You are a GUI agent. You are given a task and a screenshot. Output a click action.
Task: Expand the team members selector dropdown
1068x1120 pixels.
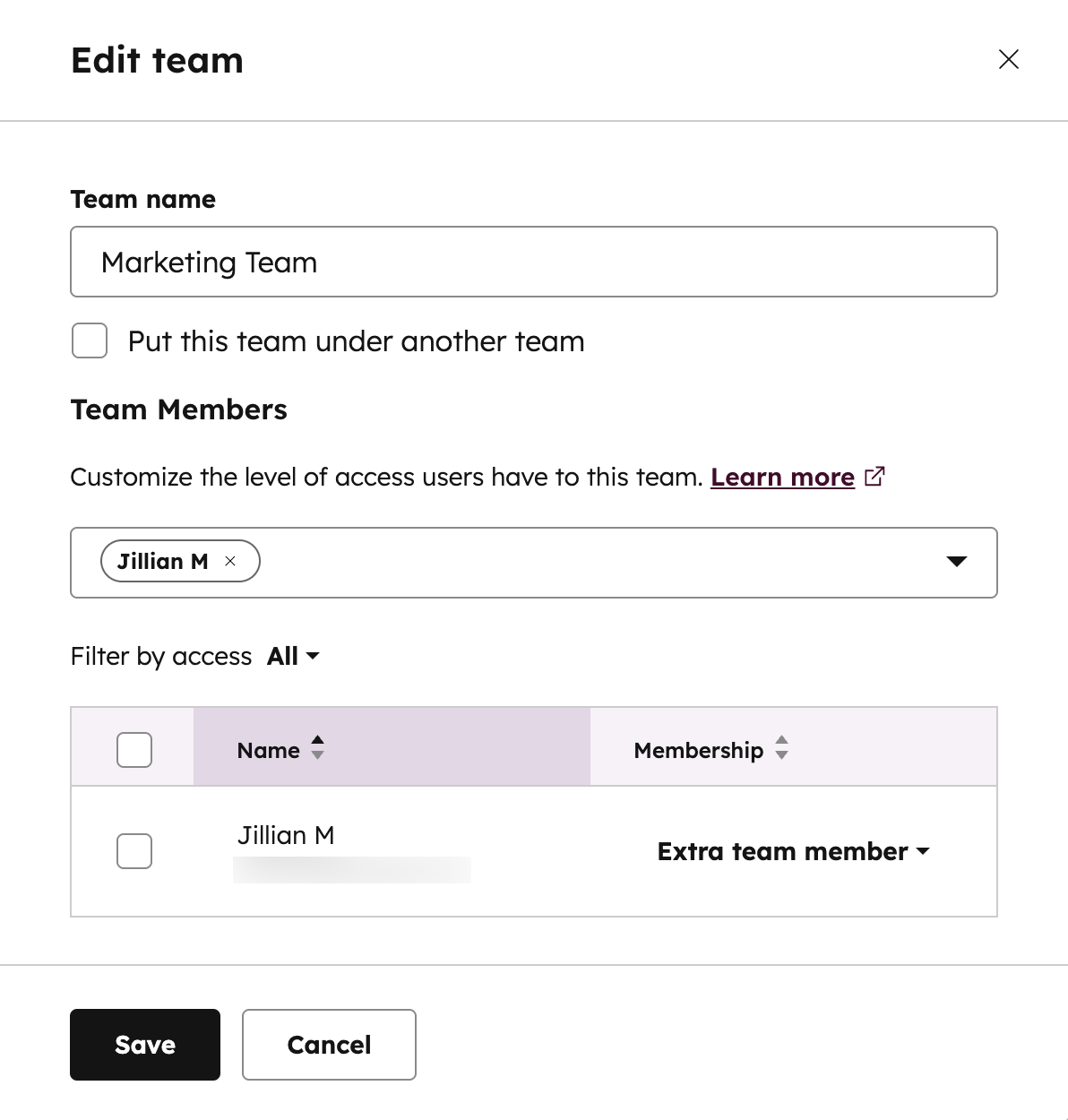pos(957,562)
